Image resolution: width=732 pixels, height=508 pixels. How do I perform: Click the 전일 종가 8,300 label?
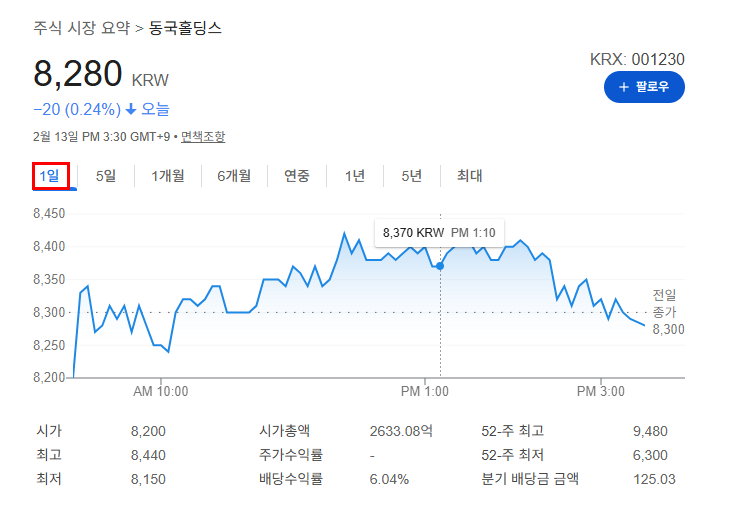[668, 312]
